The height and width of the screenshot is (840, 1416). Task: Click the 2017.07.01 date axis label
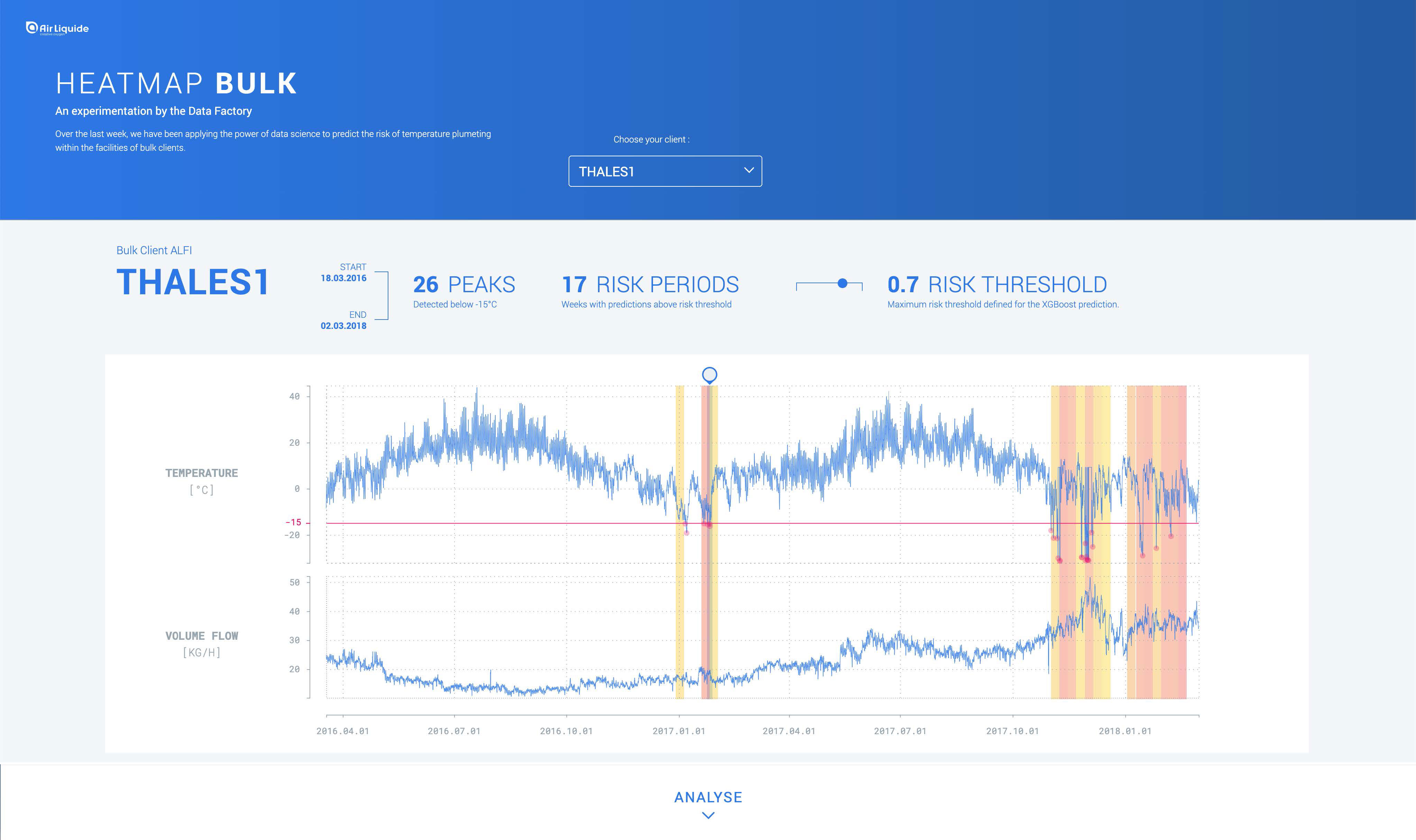coord(900,731)
